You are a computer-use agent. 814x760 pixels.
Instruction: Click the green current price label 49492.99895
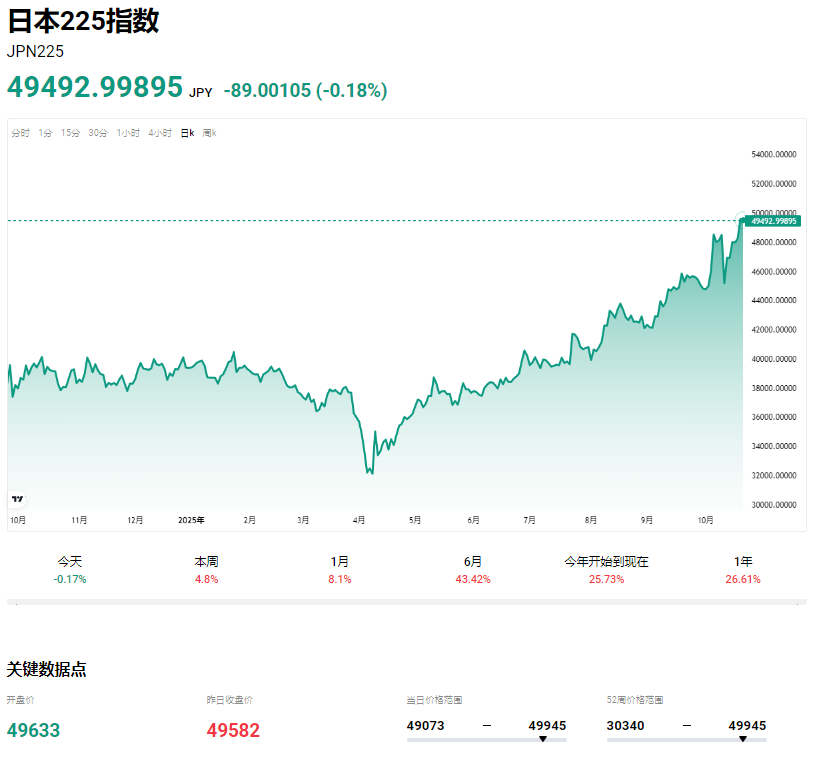click(772, 221)
